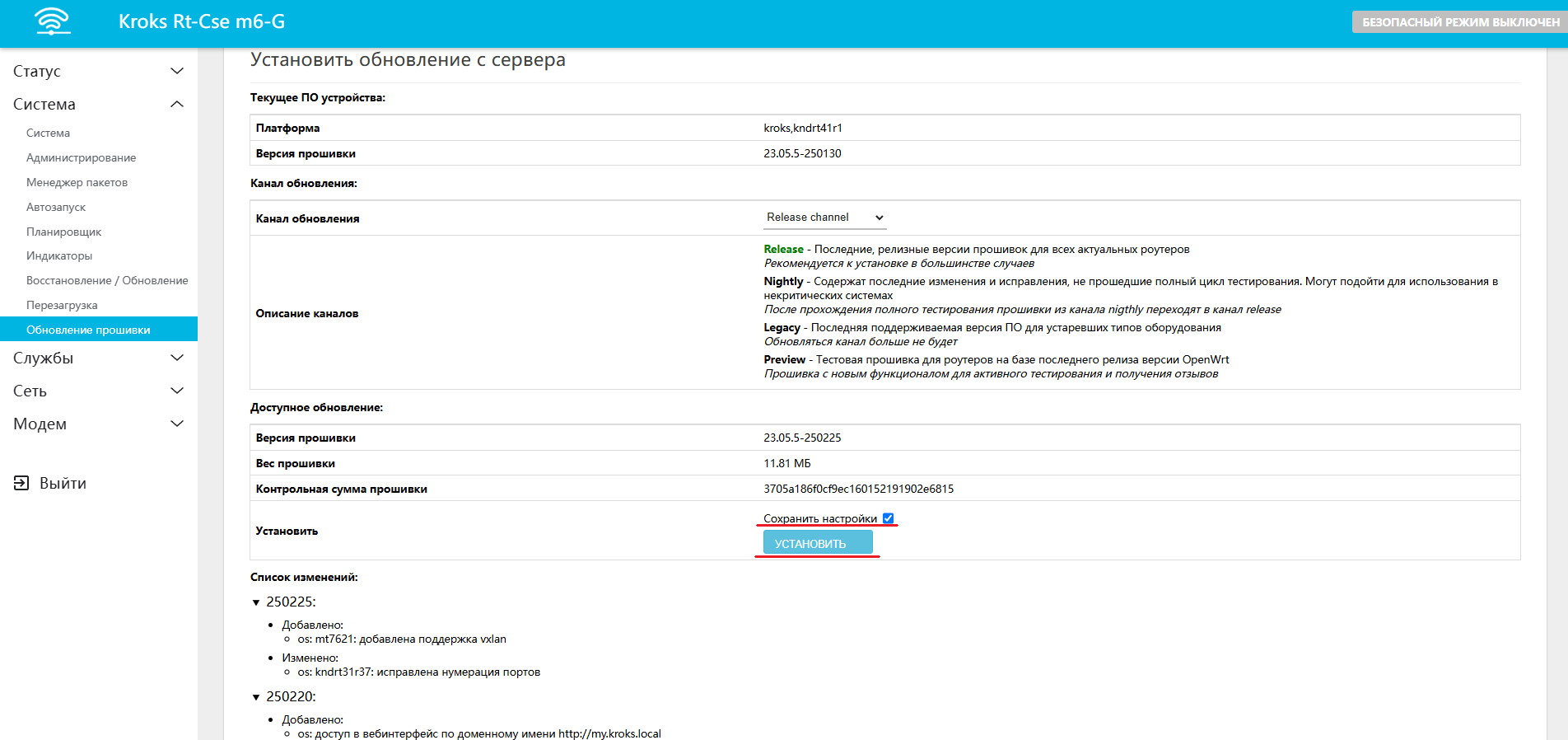Open Администрирование in the sidebar
1568x740 pixels.
pyautogui.click(x=81, y=157)
